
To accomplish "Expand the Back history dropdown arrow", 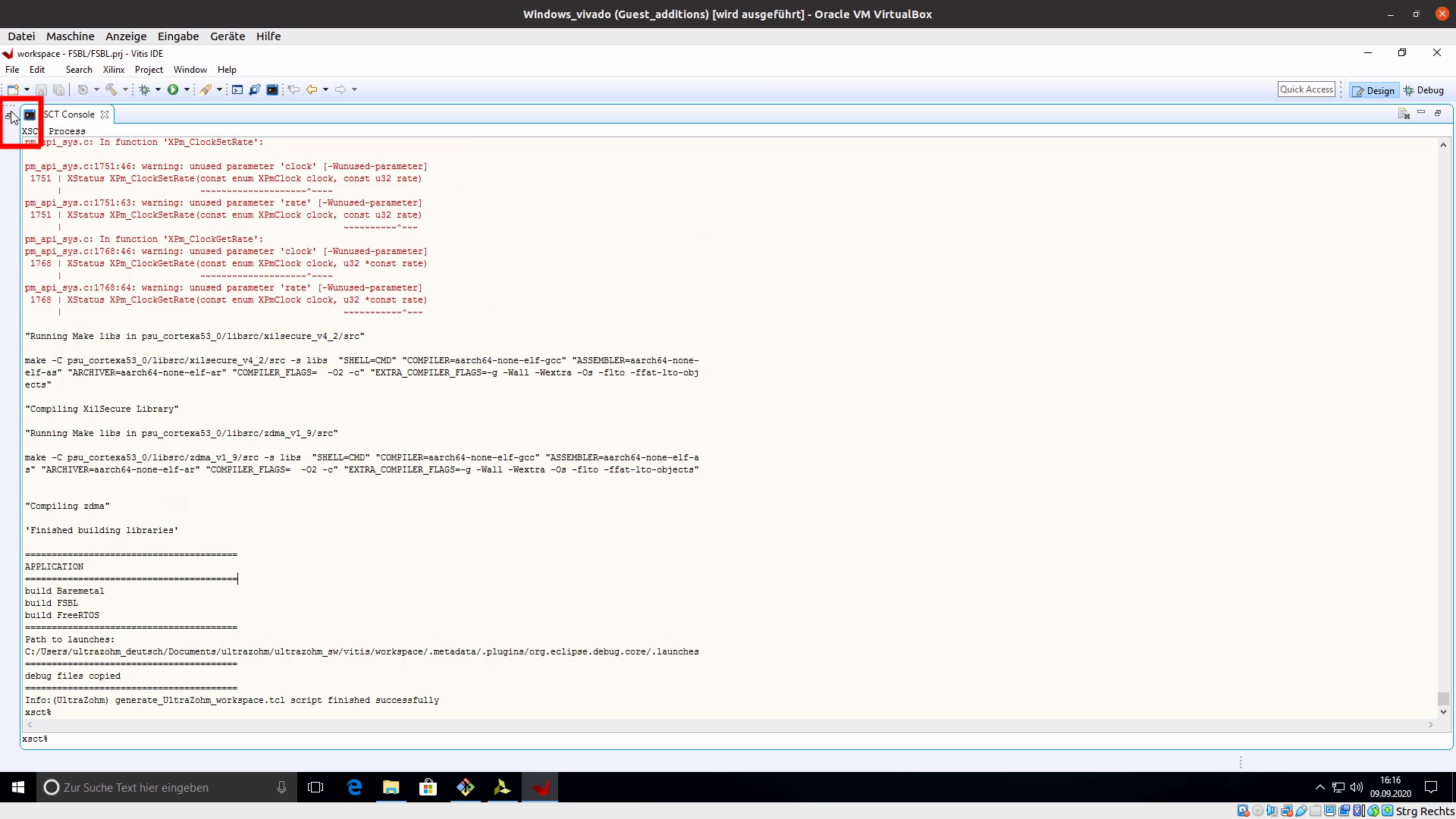I will click(326, 89).
